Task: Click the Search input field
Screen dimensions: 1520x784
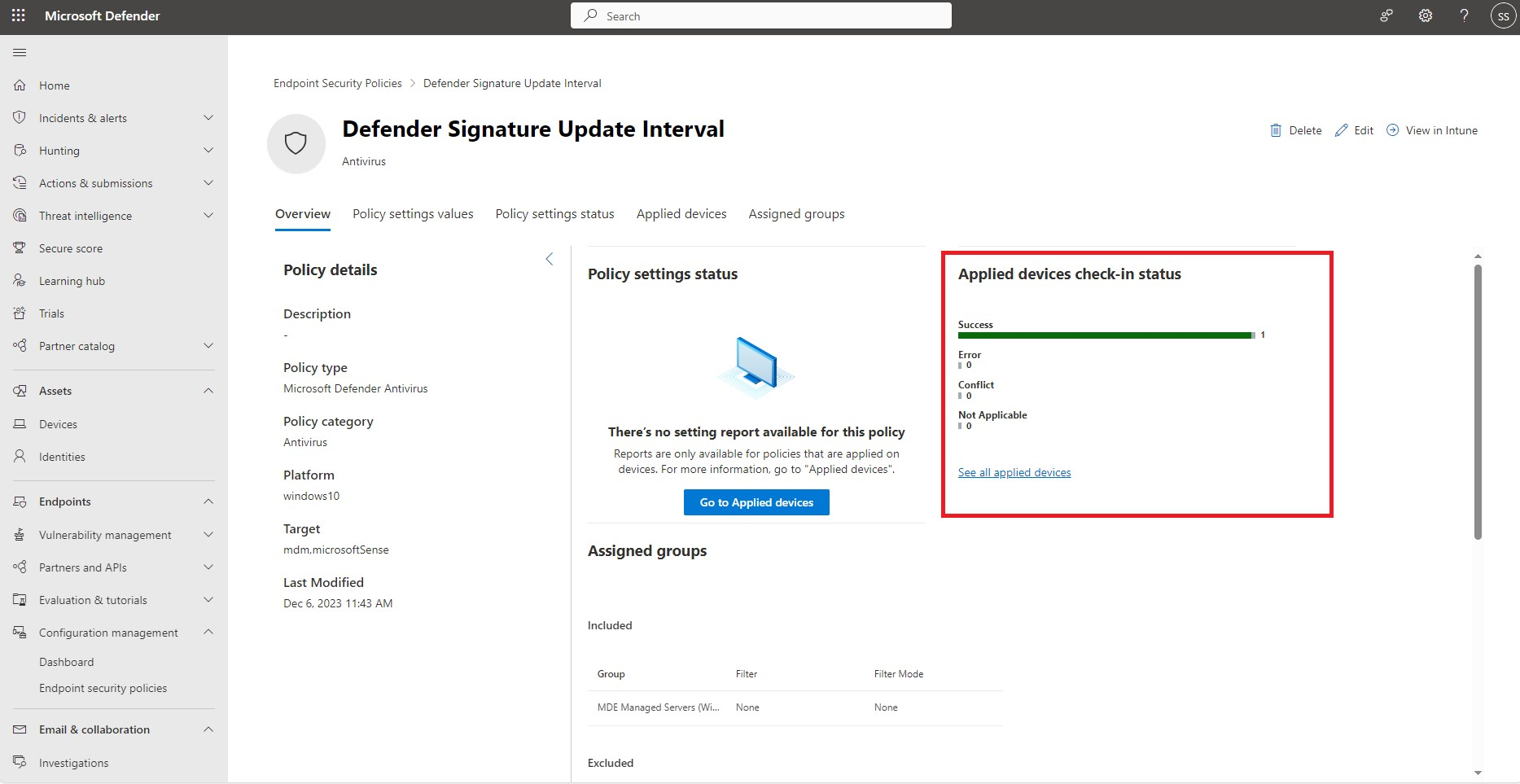Action: point(761,15)
